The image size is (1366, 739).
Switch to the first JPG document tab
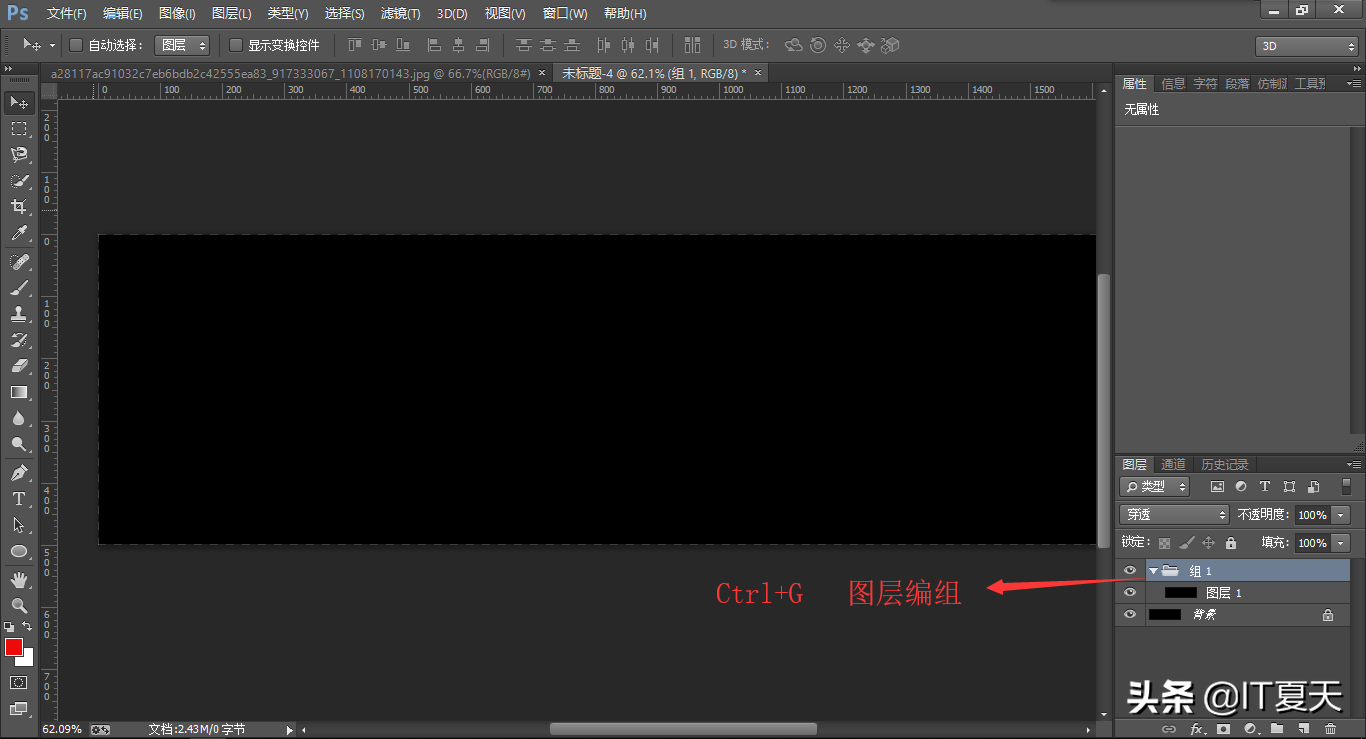pyautogui.click(x=292, y=73)
